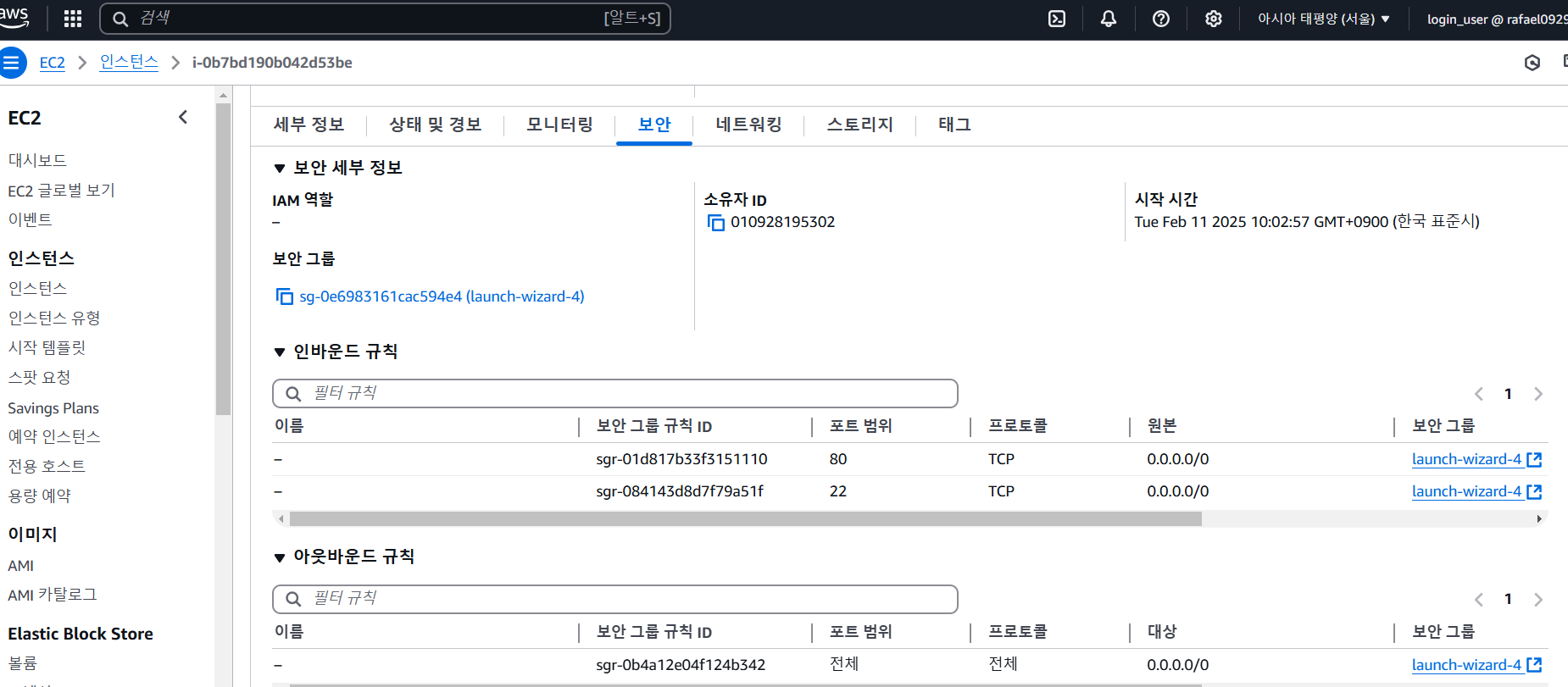Click the hexagon info icon in breadcrumb bar
Viewport: 1568px width, 687px height.
pyautogui.click(x=1532, y=63)
